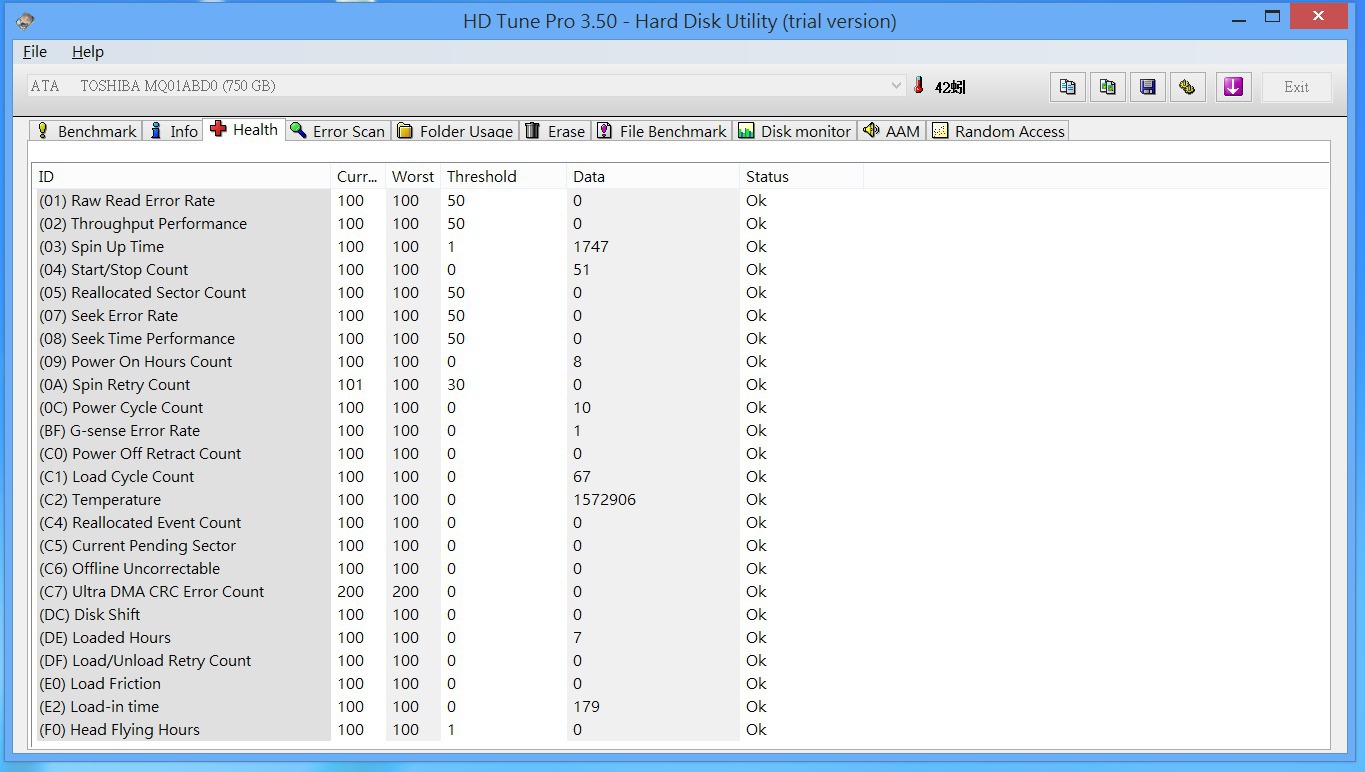
Task: Switch to the Error Scan tab
Action: (x=338, y=131)
